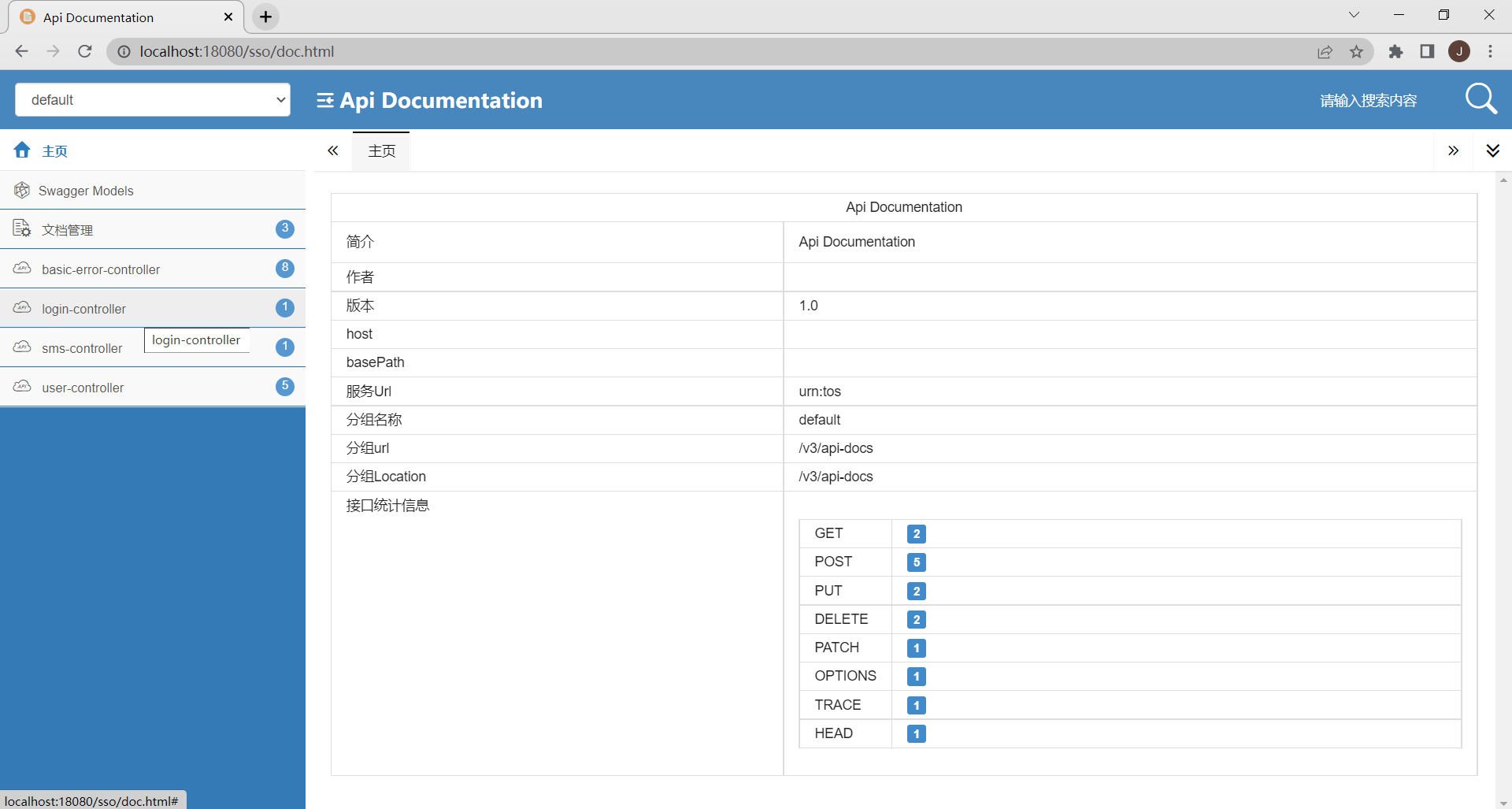Viewport: 1512px width, 809px height.
Task: Open Chrome three-dot menu
Action: pyautogui.click(x=1490, y=51)
